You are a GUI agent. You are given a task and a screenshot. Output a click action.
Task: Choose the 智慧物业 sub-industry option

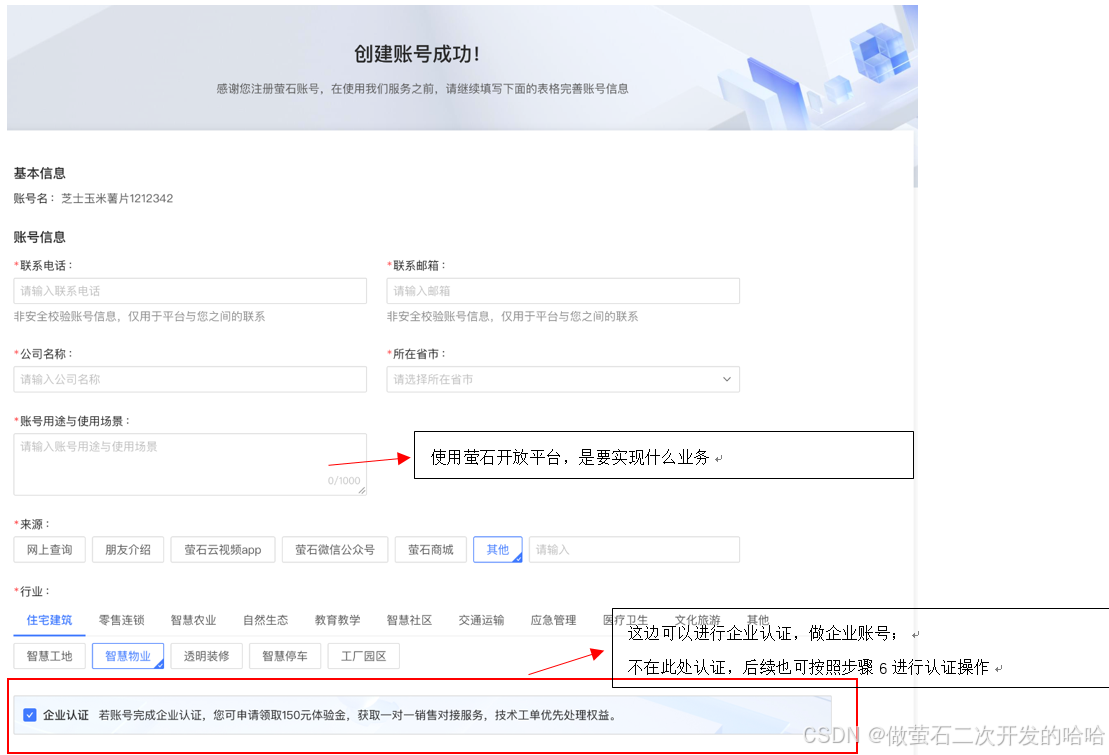pos(128,656)
